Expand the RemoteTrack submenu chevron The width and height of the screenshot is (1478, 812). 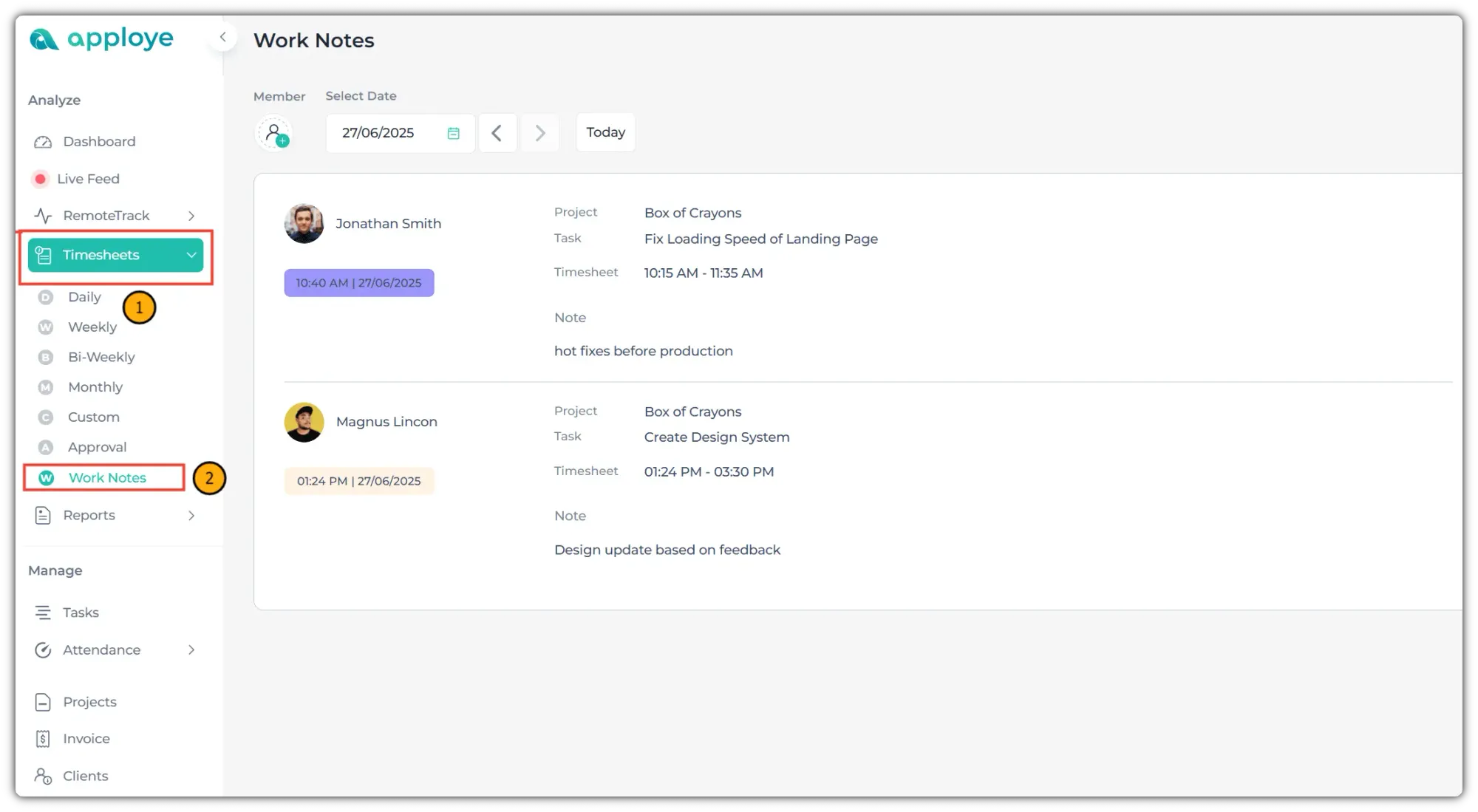pyautogui.click(x=191, y=216)
